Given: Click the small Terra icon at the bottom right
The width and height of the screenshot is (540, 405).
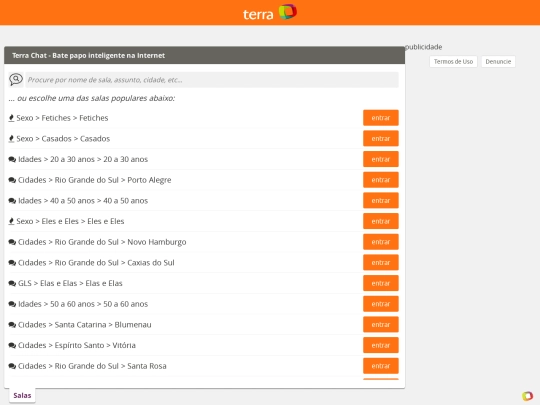Looking at the screenshot, I should tap(527, 396).
